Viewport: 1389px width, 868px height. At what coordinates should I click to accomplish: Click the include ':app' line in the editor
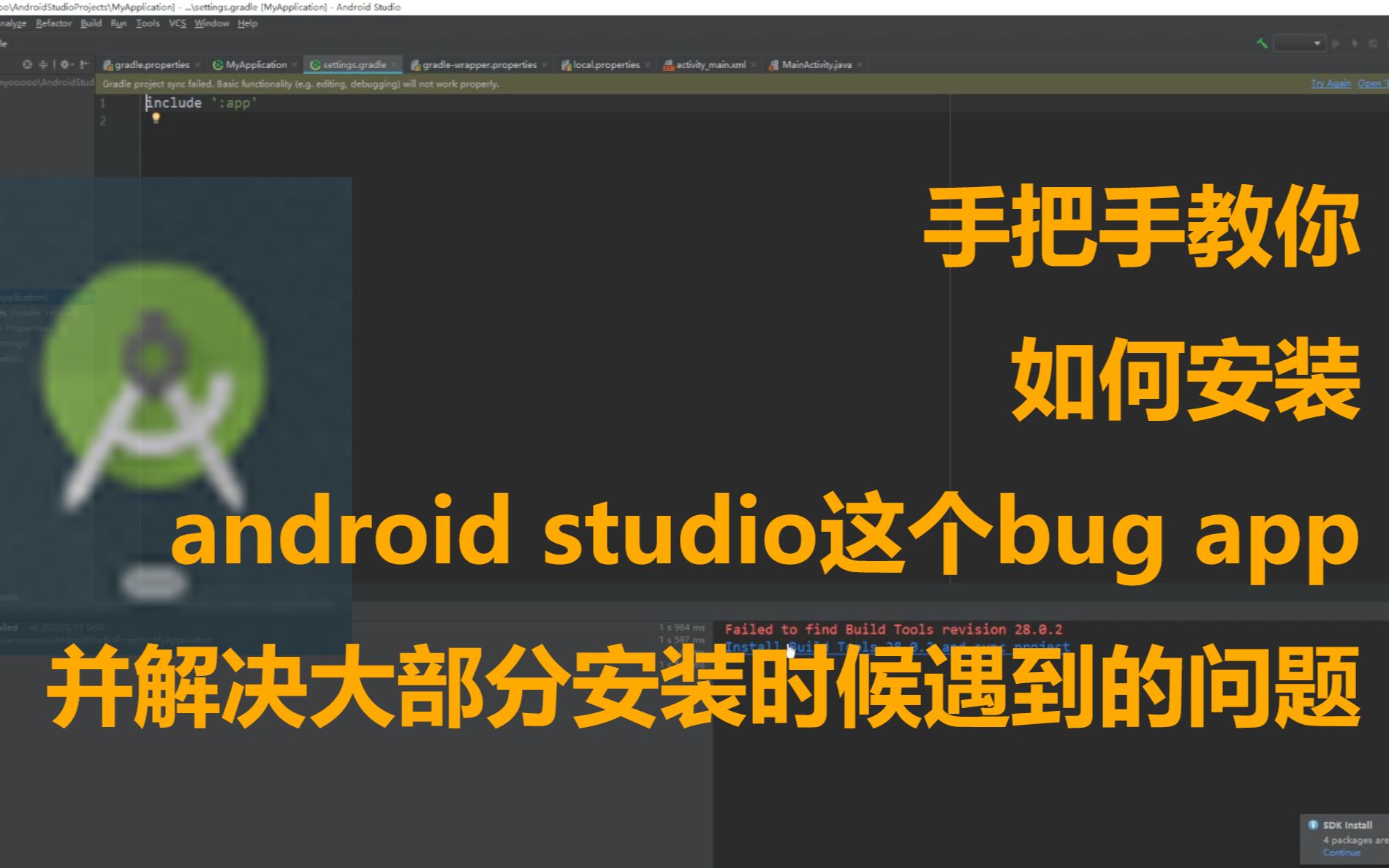click(200, 102)
